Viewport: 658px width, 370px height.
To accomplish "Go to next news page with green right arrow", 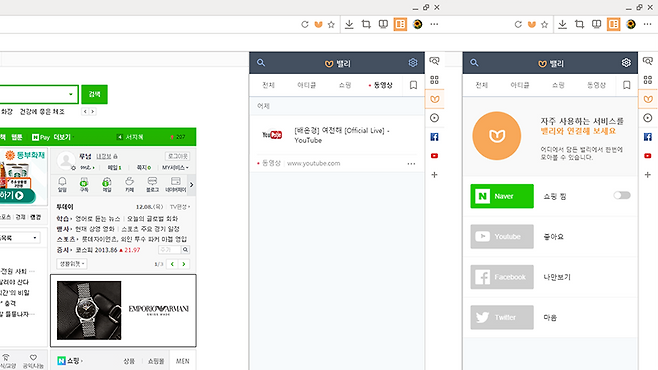I will 184,264.
